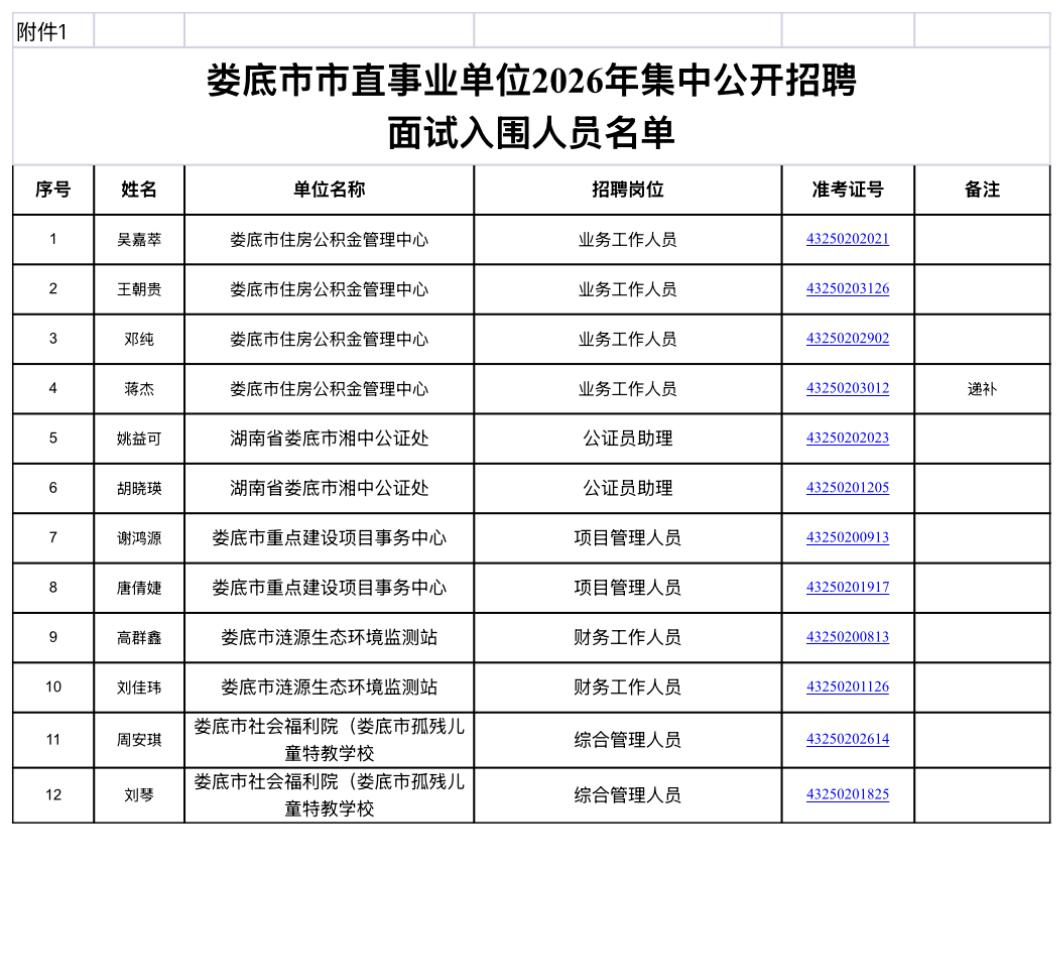Image resolution: width=1061 pixels, height=977 pixels.
Task: Select the document title 面试入围人员名单
Action: (x=531, y=133)
